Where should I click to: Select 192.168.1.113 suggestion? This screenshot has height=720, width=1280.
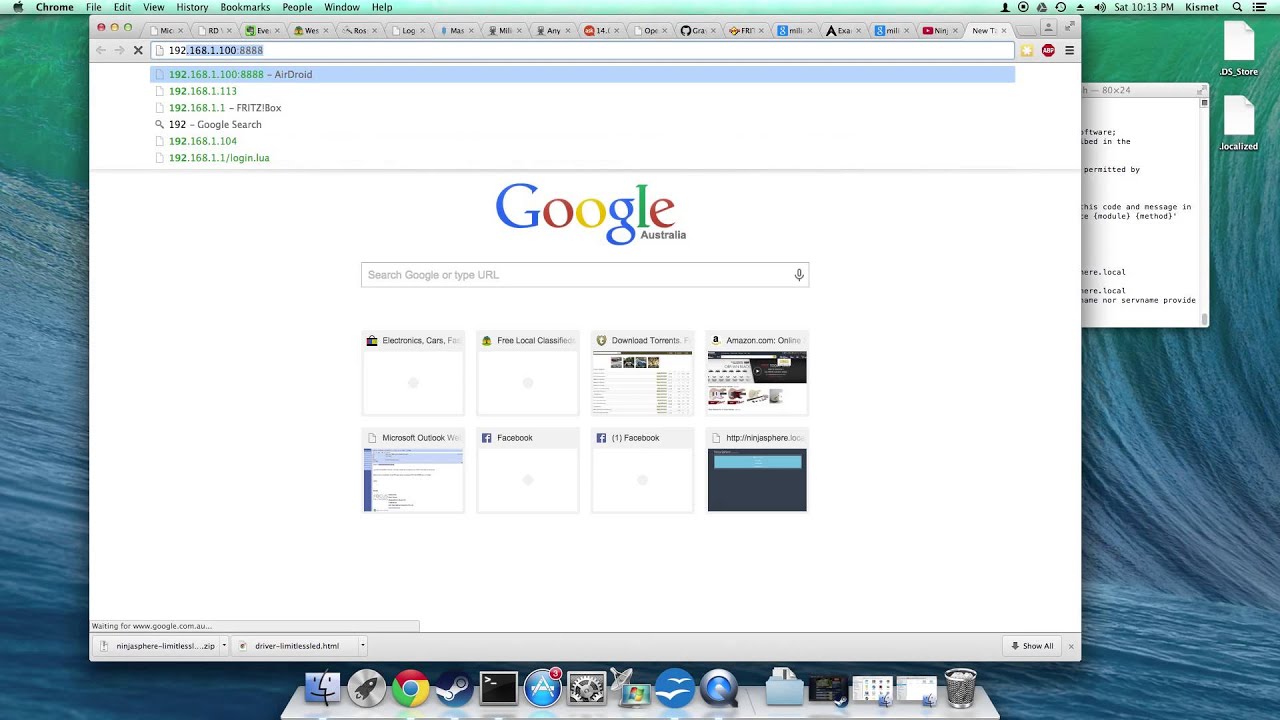[x=582, y=91]
